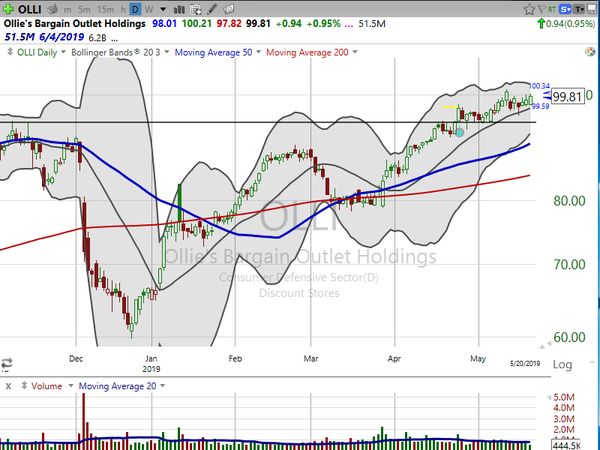This screenshot has height=450, width=600.
Task: Switch to the hourly 'h' time frame
Action: [123, 10]
